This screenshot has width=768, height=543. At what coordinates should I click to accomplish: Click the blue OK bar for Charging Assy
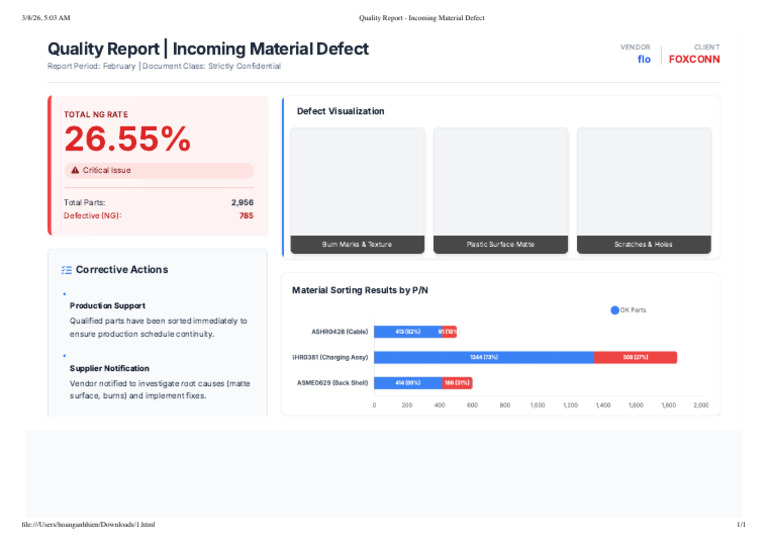pyautogui.click(x=484, y=357)
